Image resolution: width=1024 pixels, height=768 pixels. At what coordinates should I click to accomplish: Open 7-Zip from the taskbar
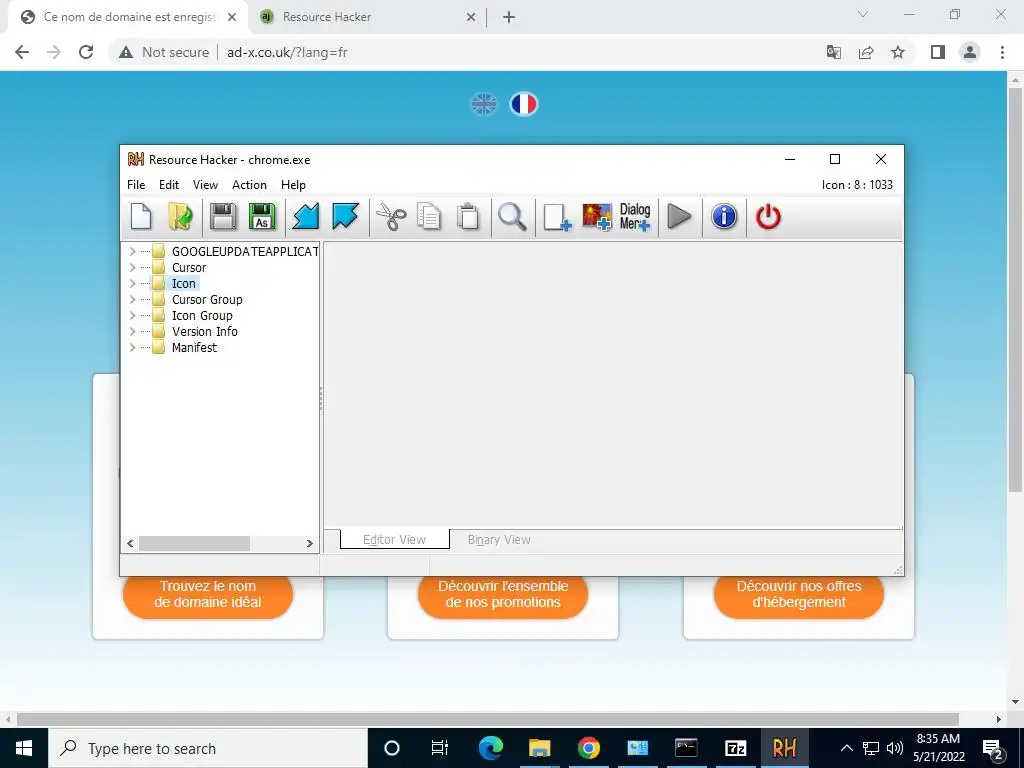coord(735,748)
